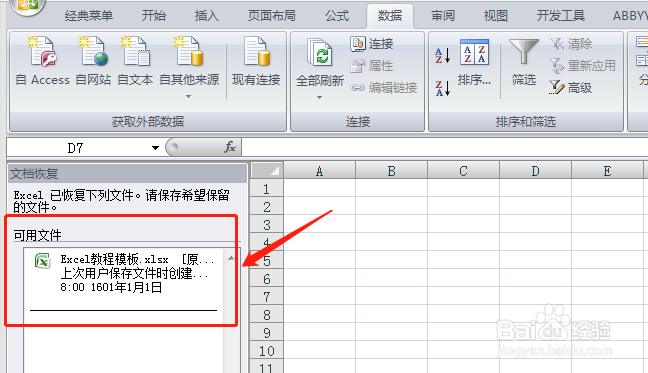The image size is (648, 373).
Task: Import data from web (自网站)
Action: point(93,61)
